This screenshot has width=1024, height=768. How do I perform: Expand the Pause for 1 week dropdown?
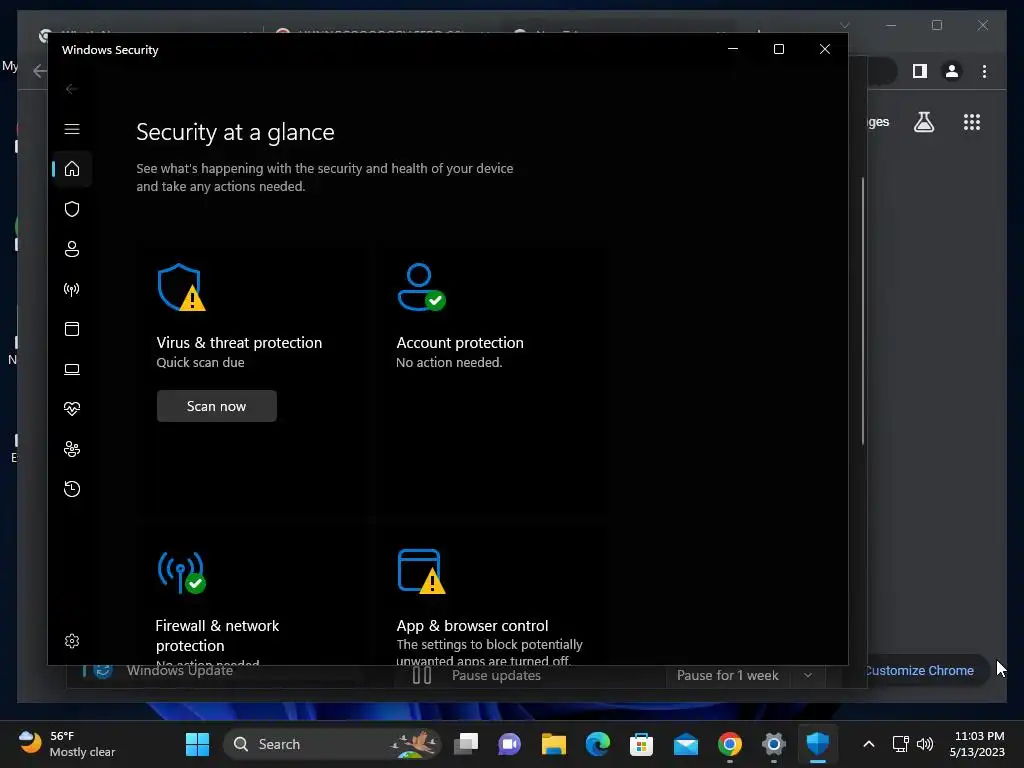(x=808, y=675)
